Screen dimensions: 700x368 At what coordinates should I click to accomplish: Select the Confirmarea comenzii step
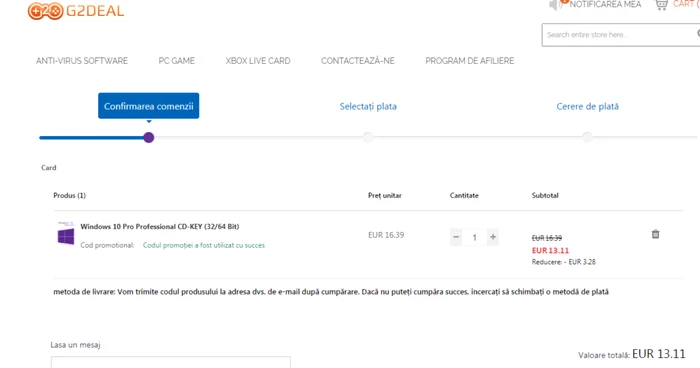149,106
